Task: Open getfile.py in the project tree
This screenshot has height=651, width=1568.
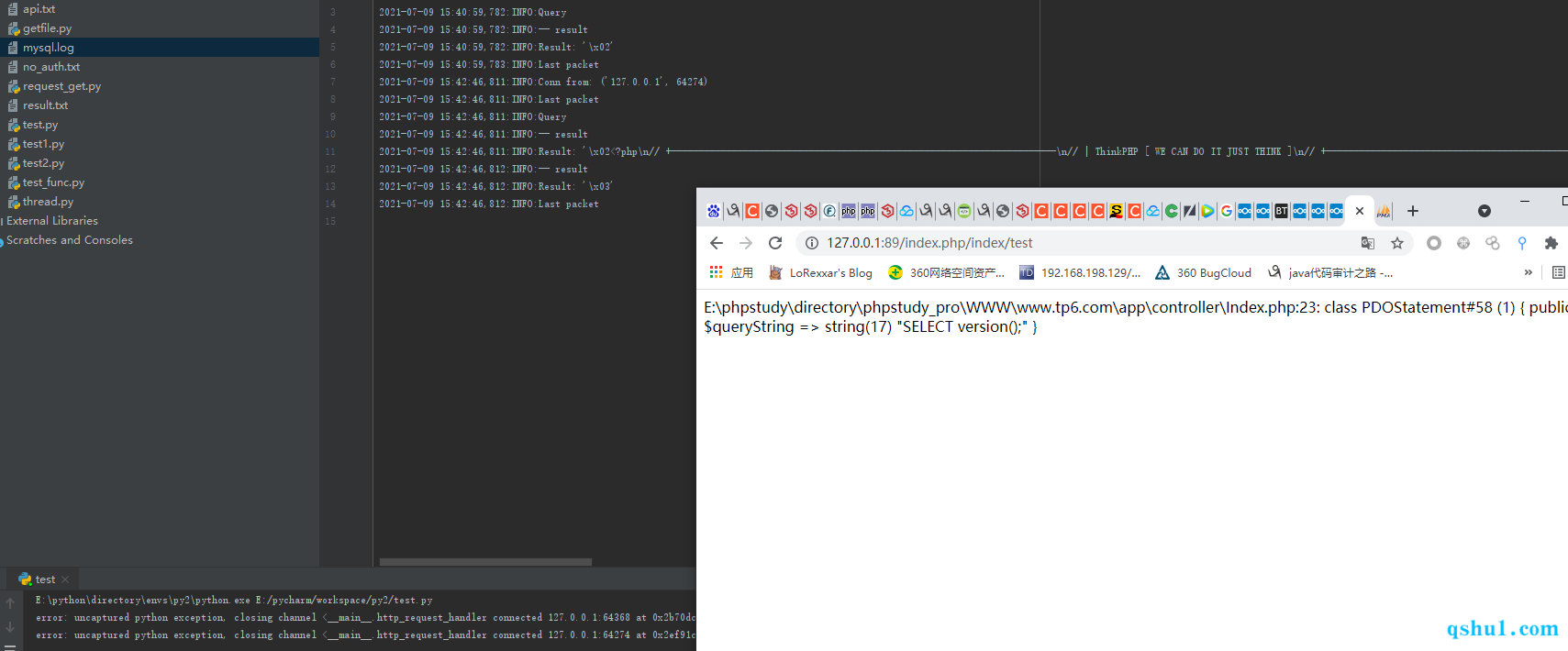Action: coord(47,28)
